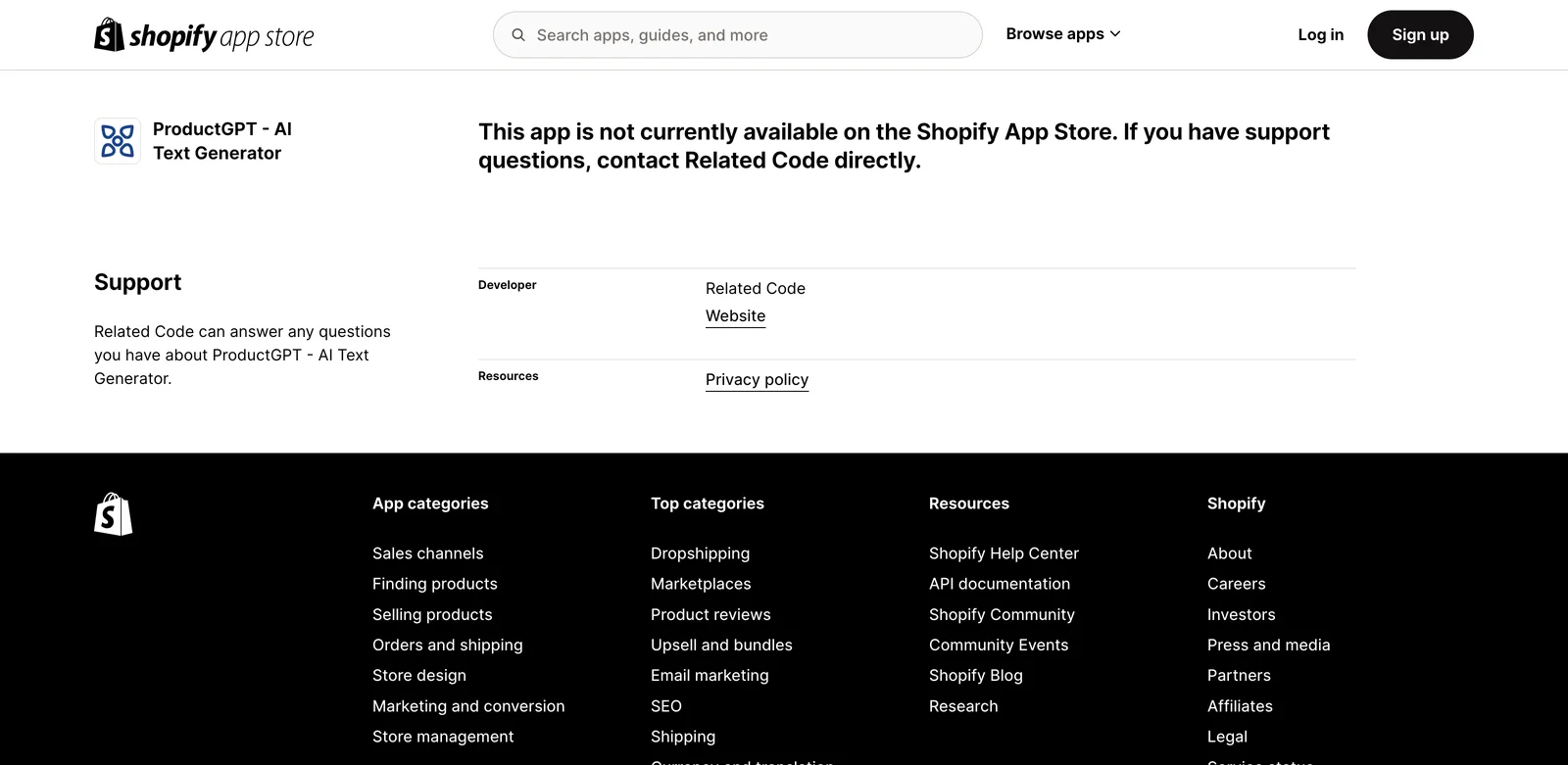This screenshot has width=1568, height=765.
Task: Open Product reviews top category
Action: tap(710, 615)
